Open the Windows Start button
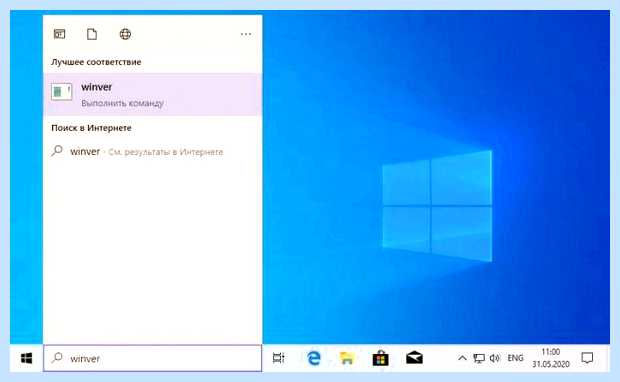The height and width of the screenshot is (382, 620). (x=26, y=358)
